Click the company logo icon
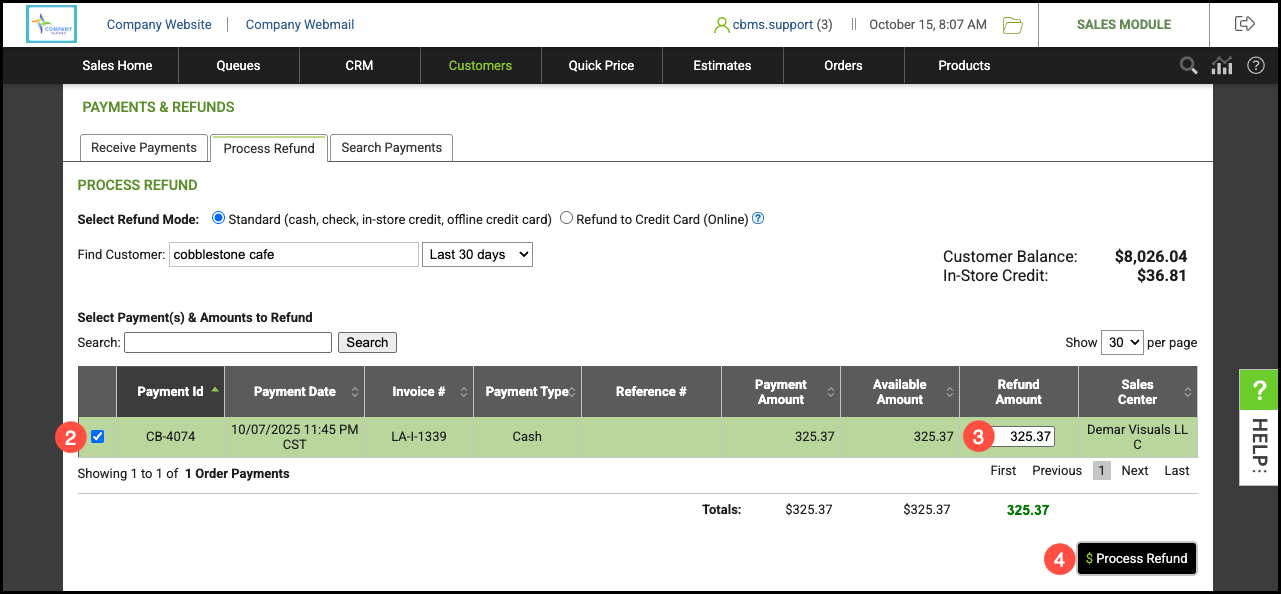Image resolution: width=1281 pixels, height=594 pixels. coord(51,24)
